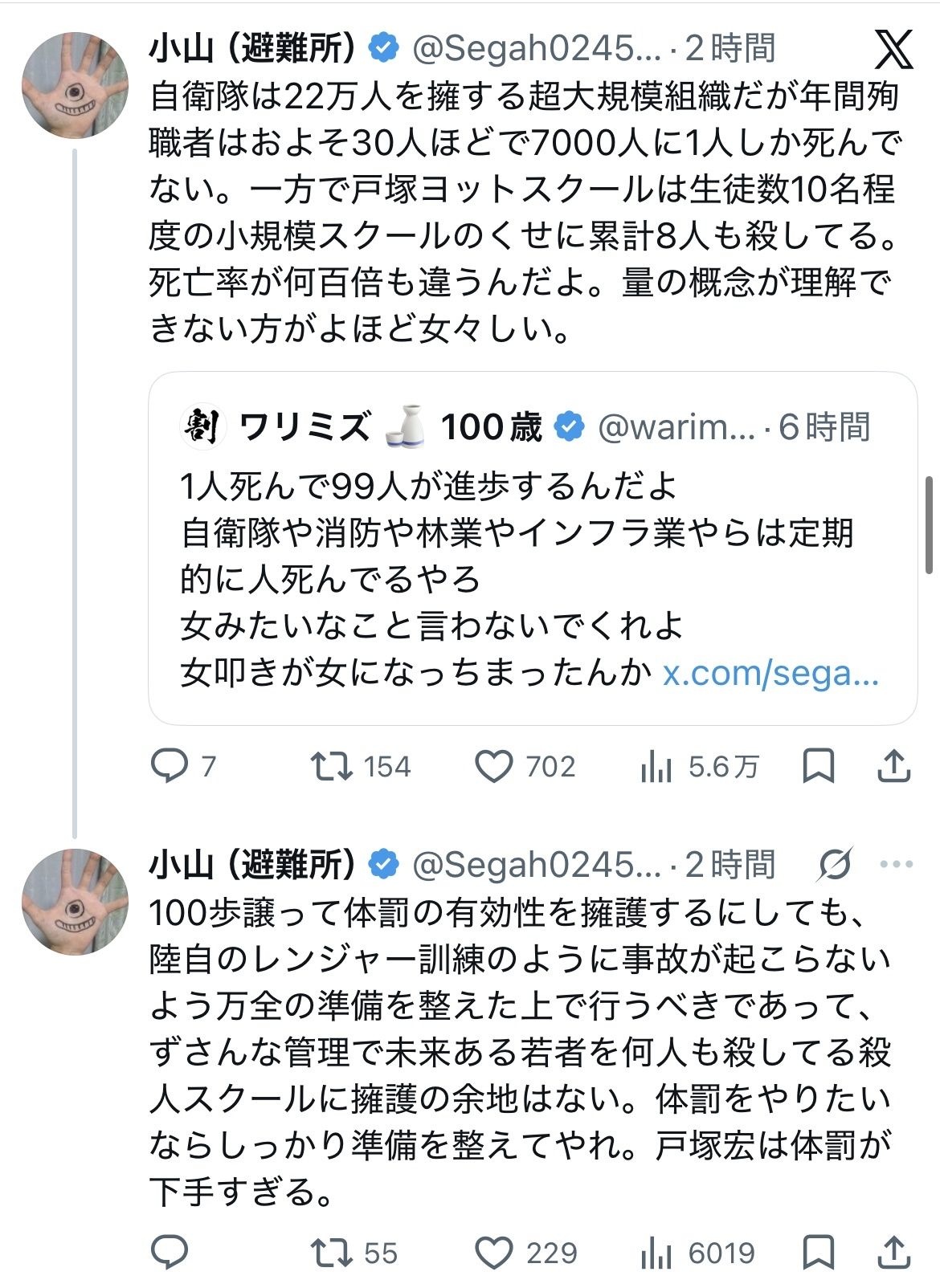Repost the first post with 154 reposts

coord(332,766)
